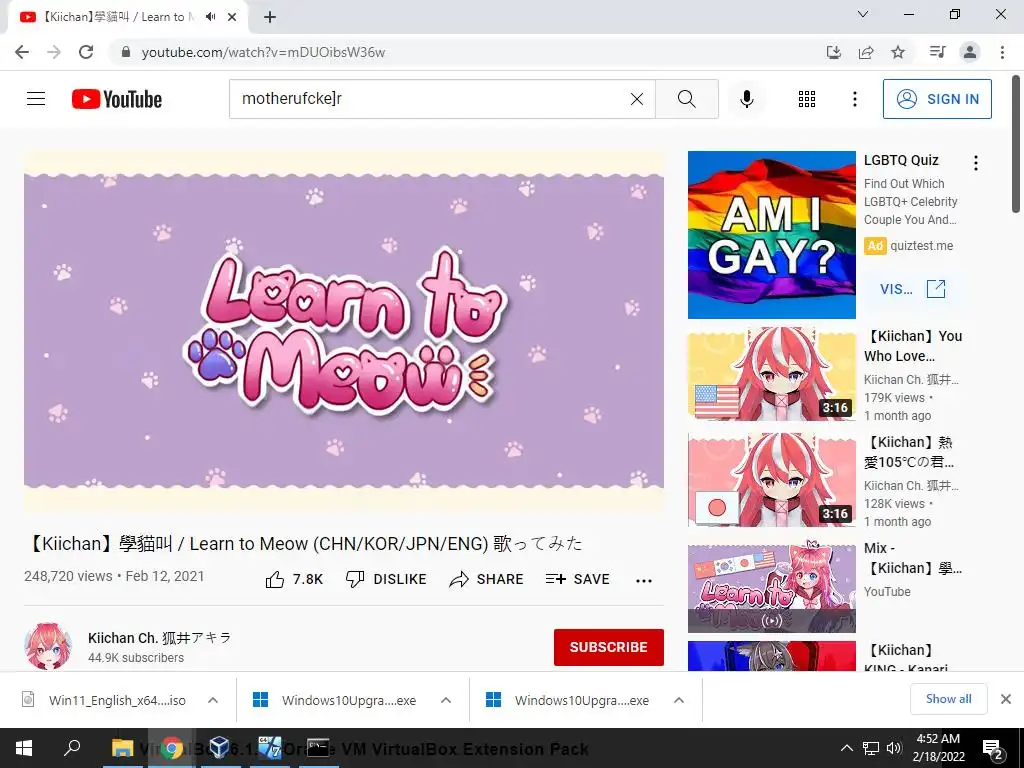Click the SIGN IN button
The image size is (1024, 768).
pyautogui.click(x=937, y=99)
